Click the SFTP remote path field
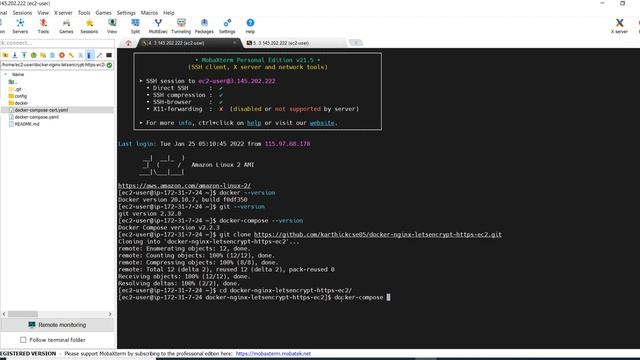The image size is (640, 360). (x=53, y=65)
